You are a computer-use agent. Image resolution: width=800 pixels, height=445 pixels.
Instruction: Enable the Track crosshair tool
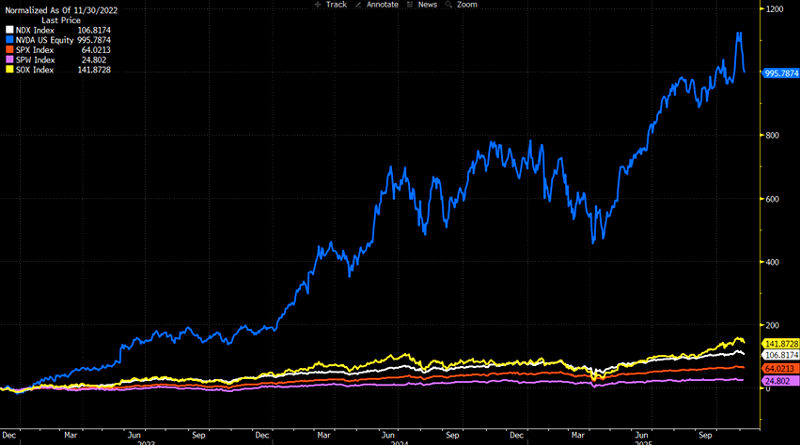pyautogui.click(x=332, y=5)
